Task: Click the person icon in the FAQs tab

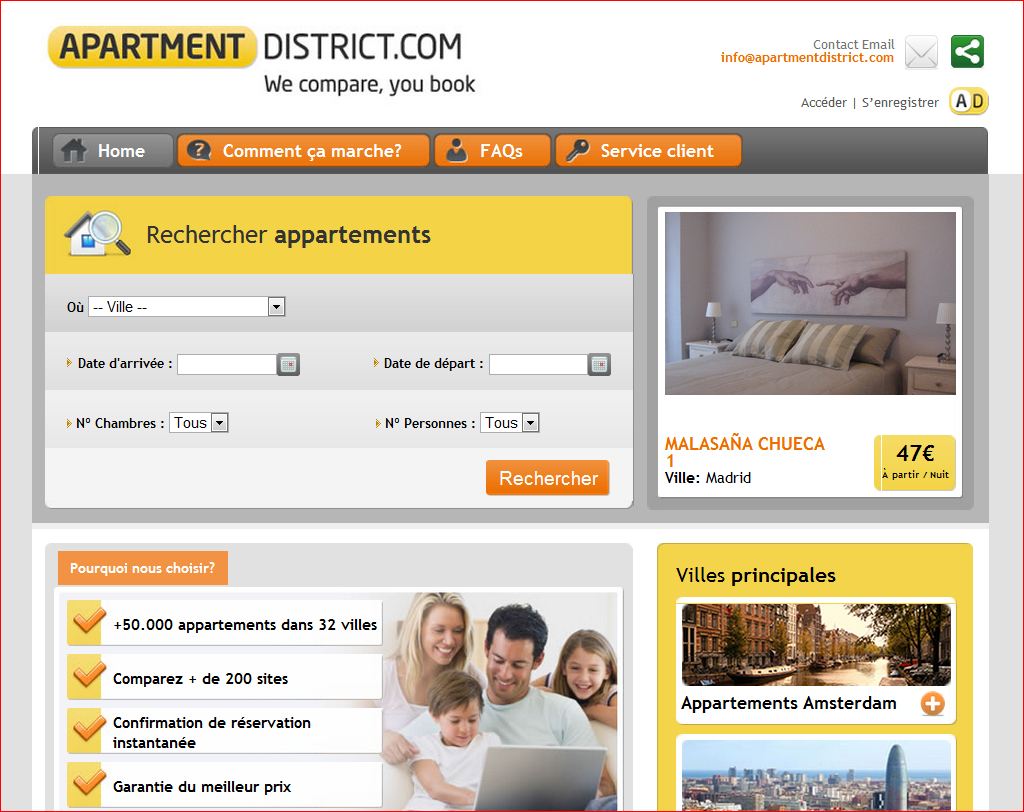Action: tap(456, 150)
